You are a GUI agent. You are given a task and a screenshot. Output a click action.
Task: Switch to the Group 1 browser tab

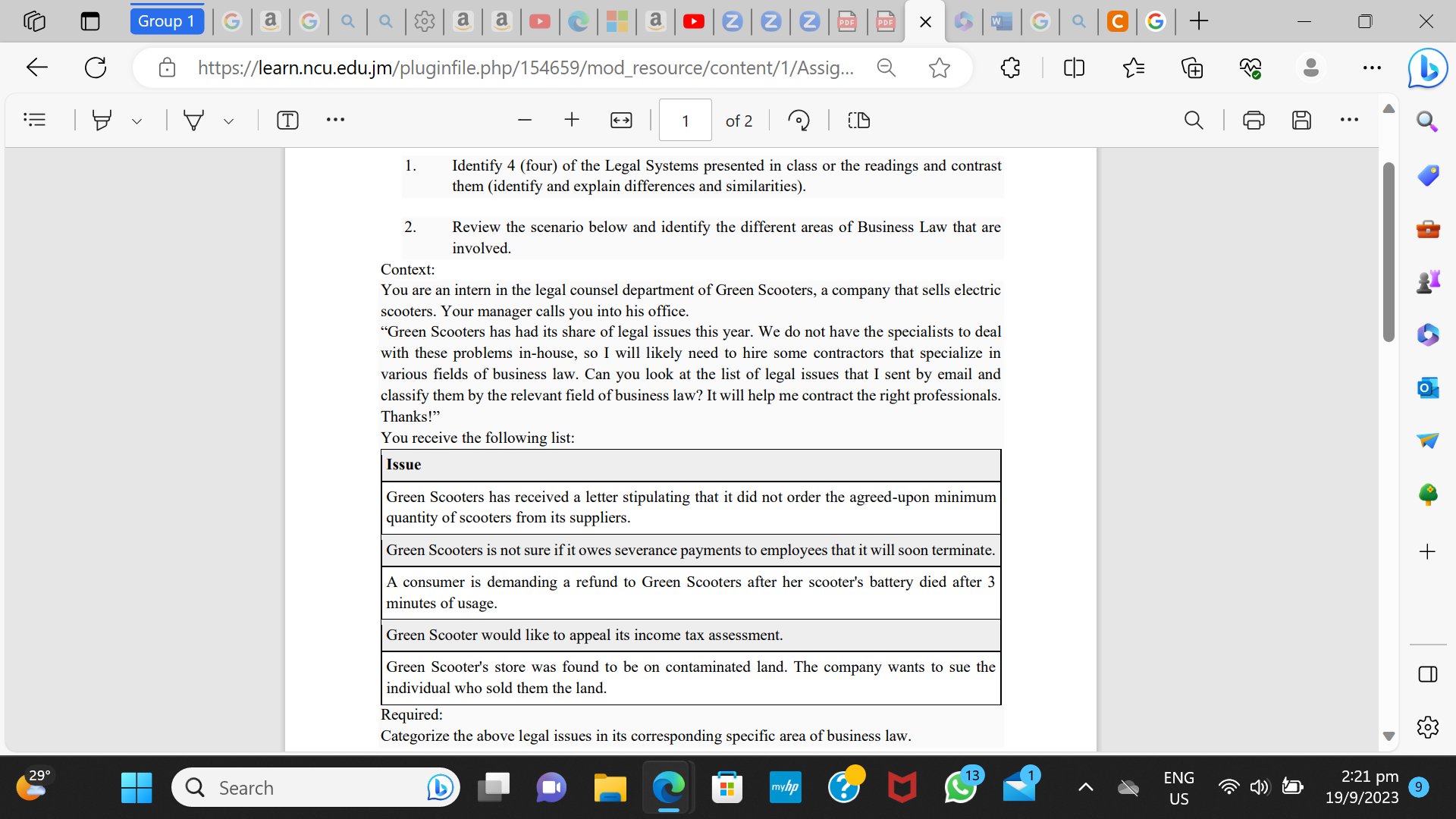167,20
